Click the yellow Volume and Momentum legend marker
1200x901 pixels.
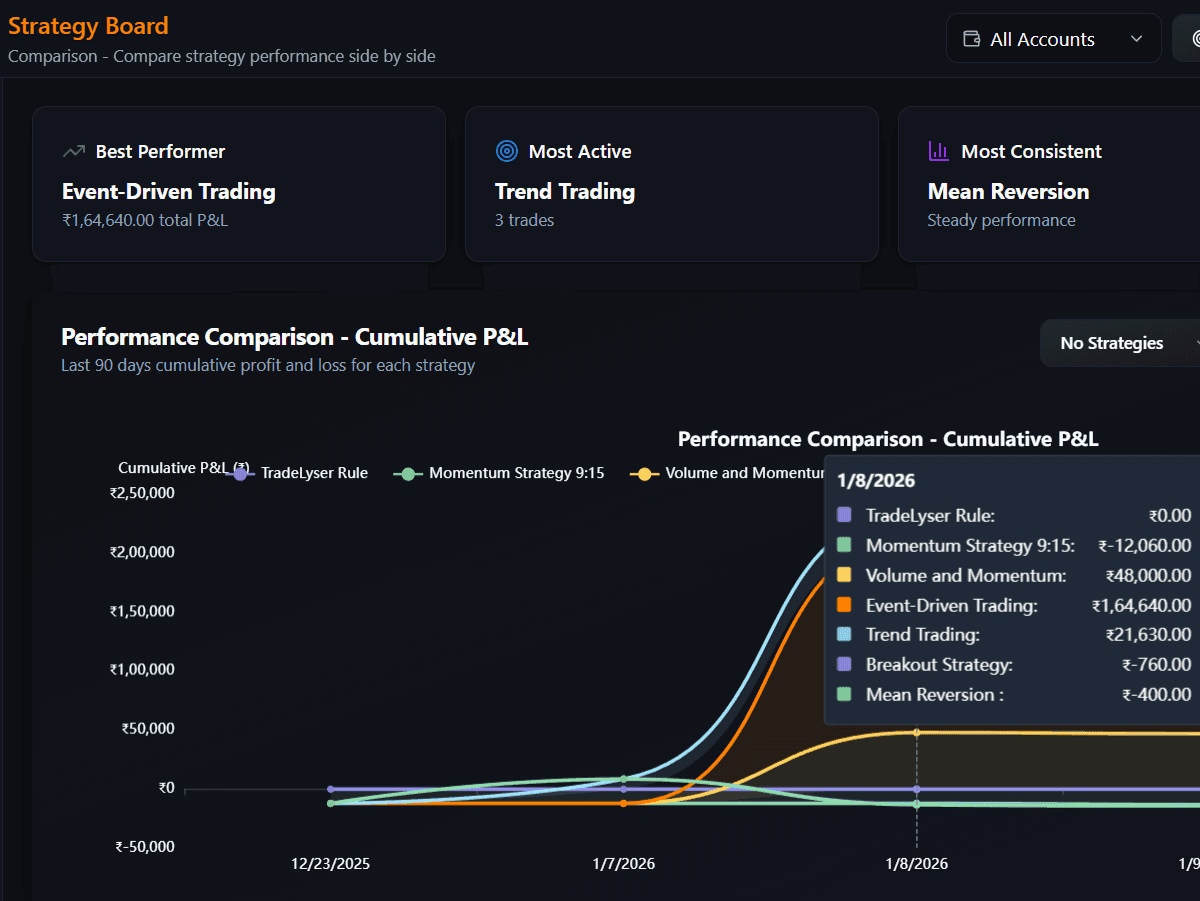pyautogui.click(x=644, y=474)
